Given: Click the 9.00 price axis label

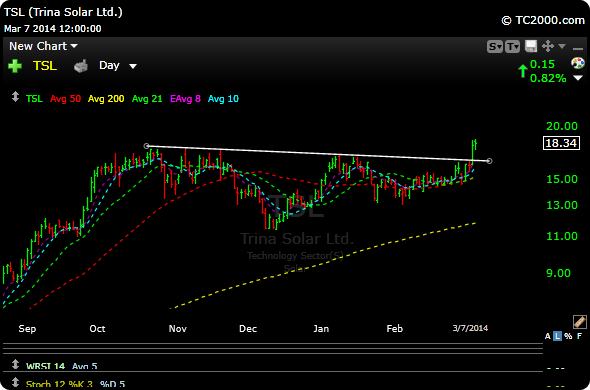Looking at the screenshot, I should (558, 273).
